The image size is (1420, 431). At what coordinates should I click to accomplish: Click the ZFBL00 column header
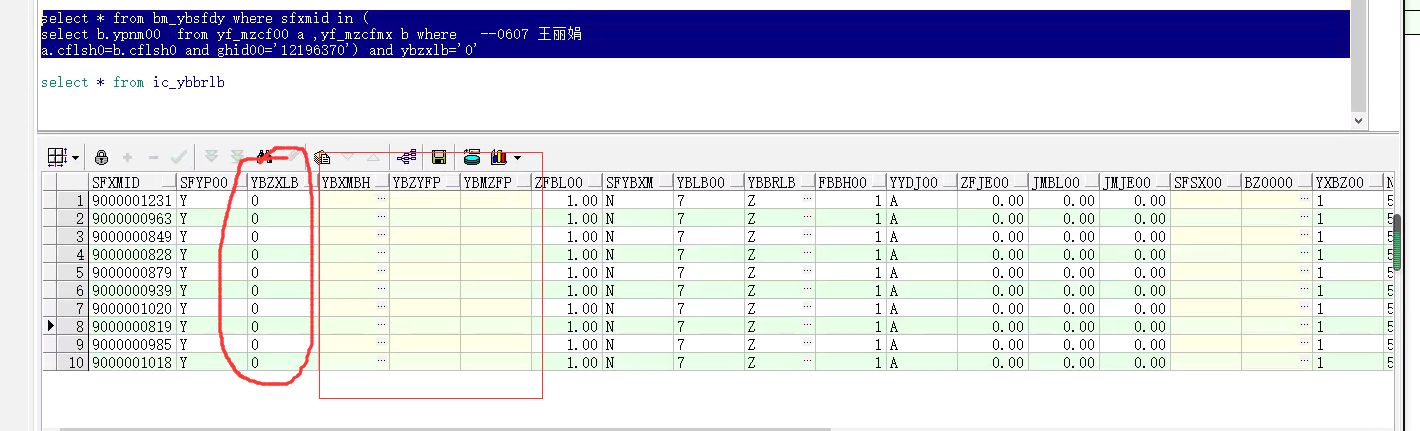(x=567, y=182)
